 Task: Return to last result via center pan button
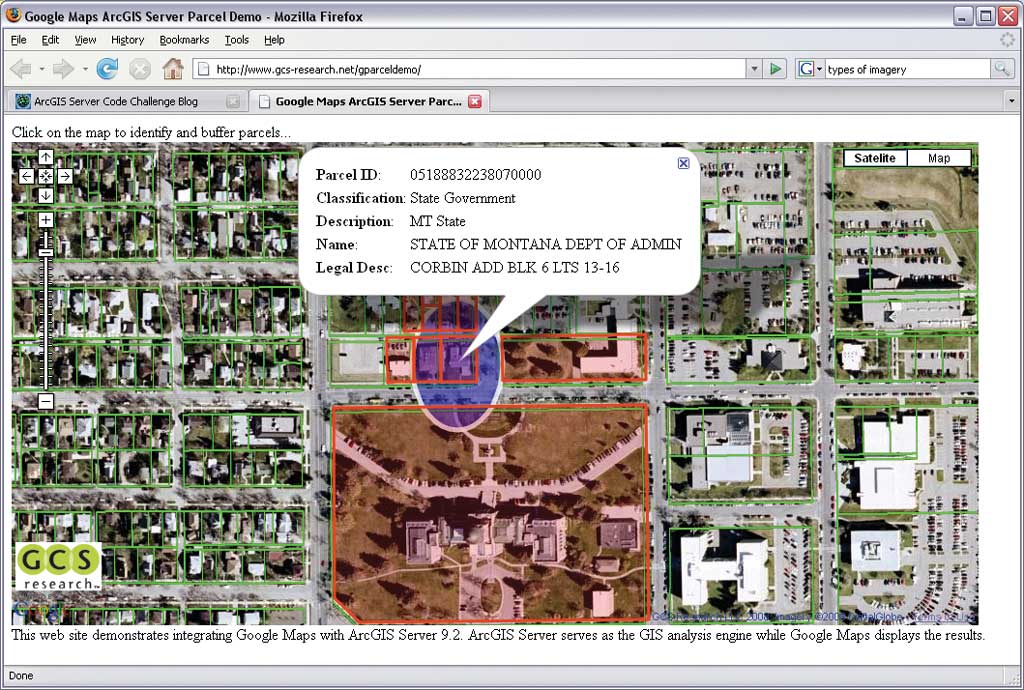click(45, 176)
